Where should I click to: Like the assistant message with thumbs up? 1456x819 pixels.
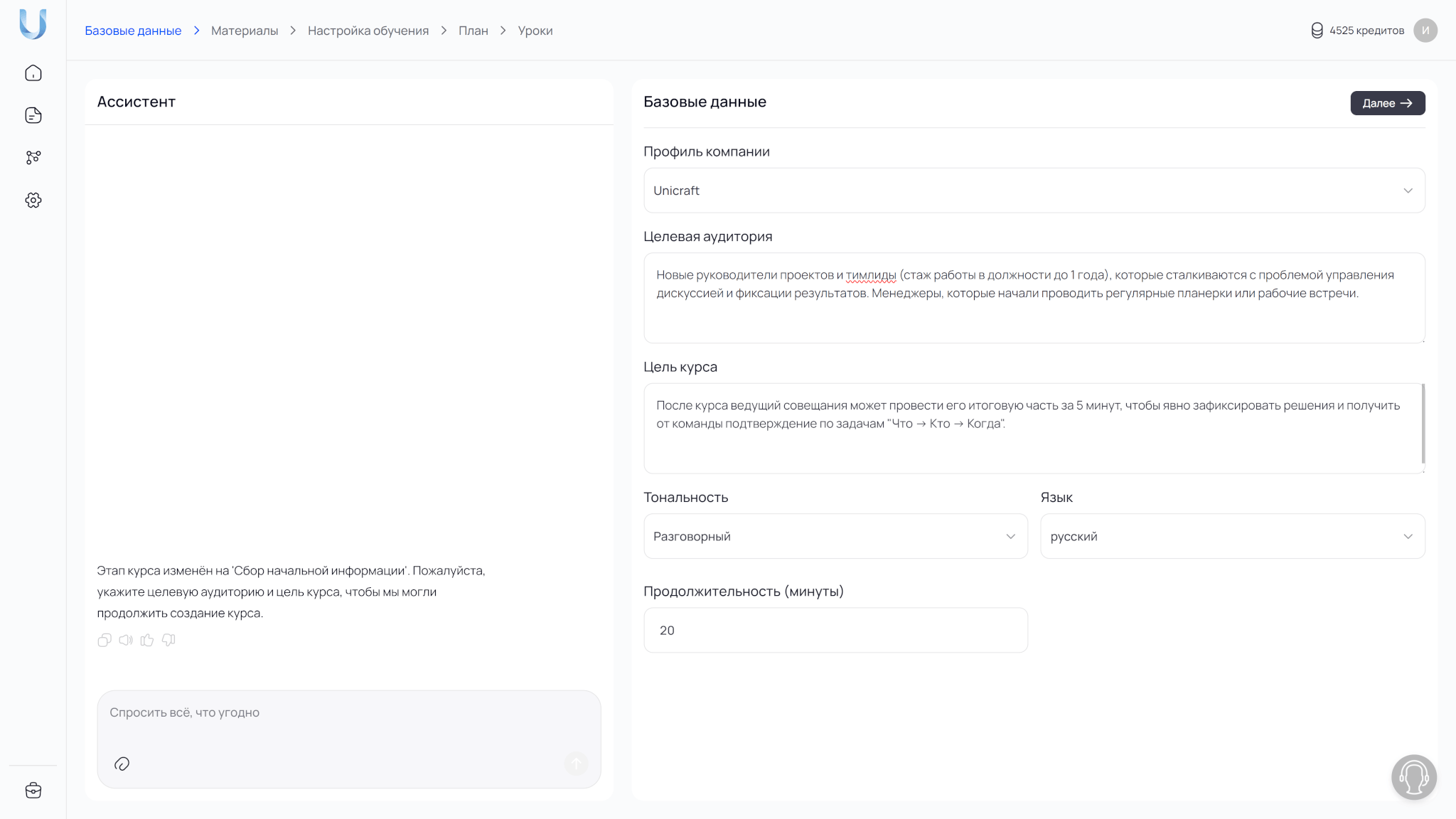(147, 641)
